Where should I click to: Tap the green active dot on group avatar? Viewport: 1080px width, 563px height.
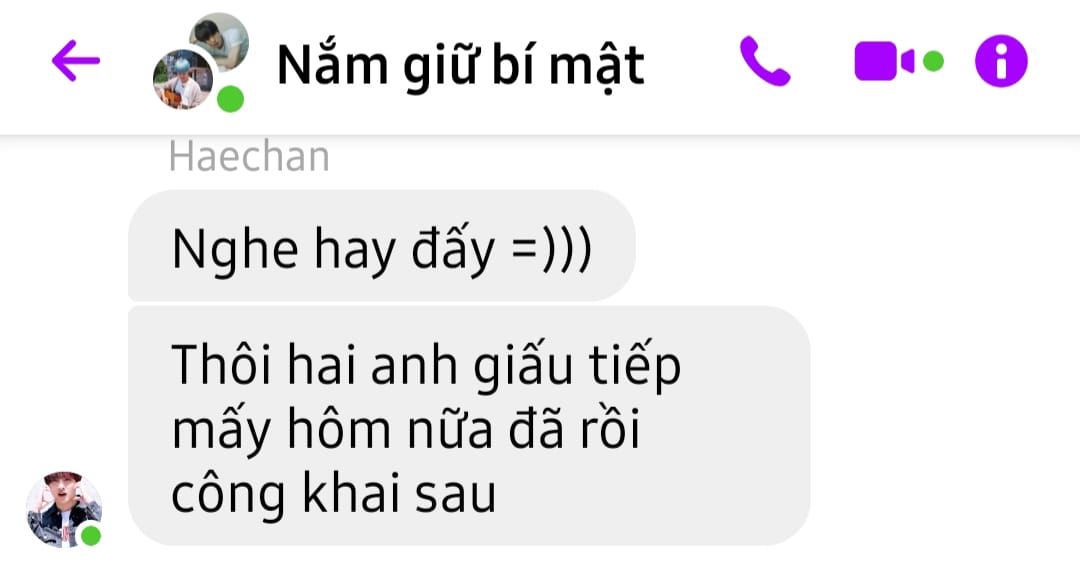click(x=230, y=99)
